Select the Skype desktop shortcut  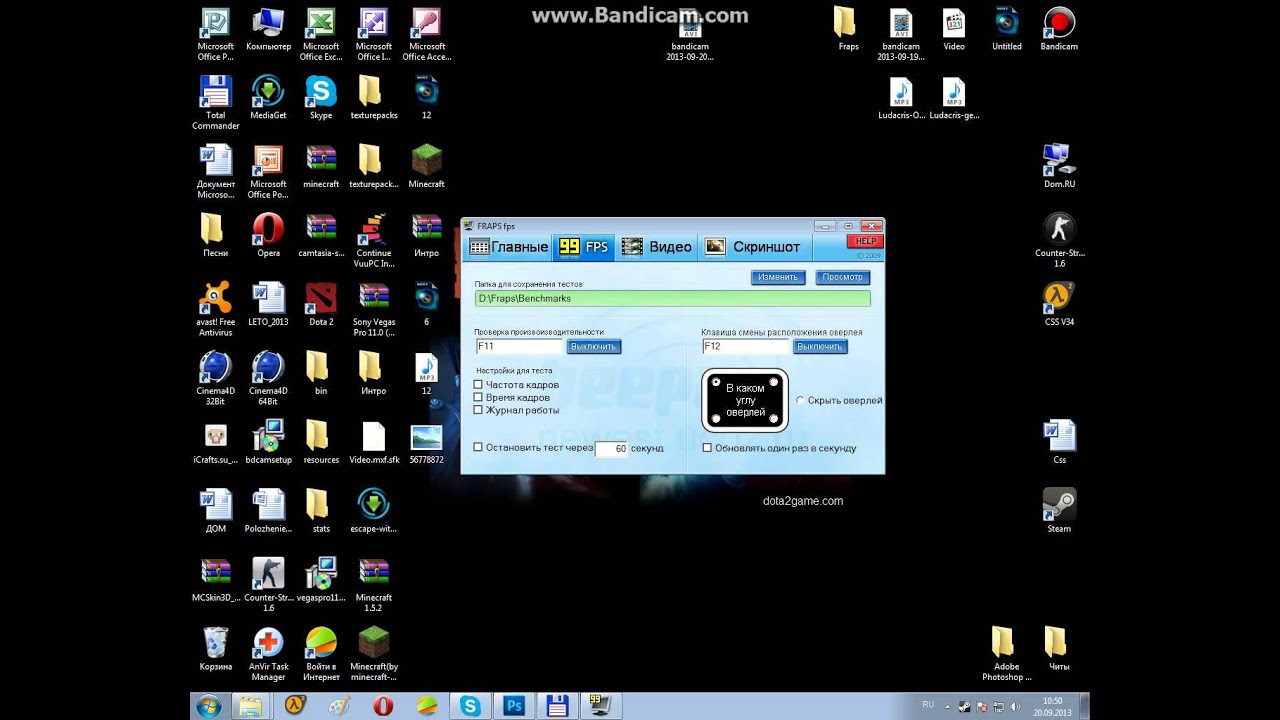321,98
